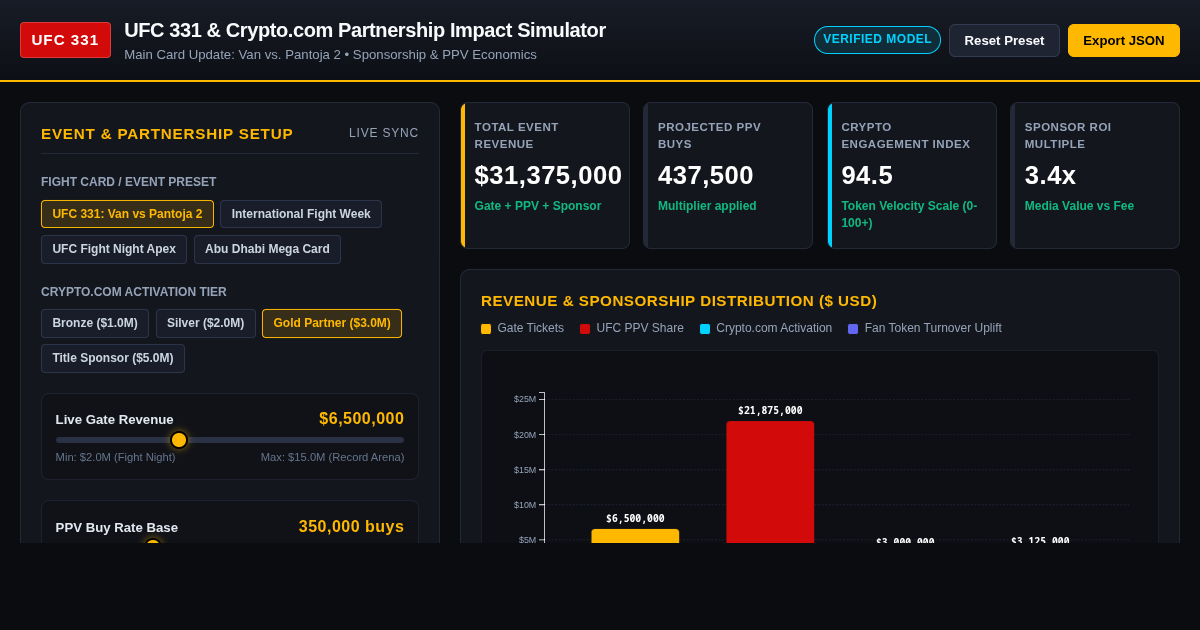Click the $31,375,000 total revenue figure
1200x630 pixels.
[x=548, y=175]
